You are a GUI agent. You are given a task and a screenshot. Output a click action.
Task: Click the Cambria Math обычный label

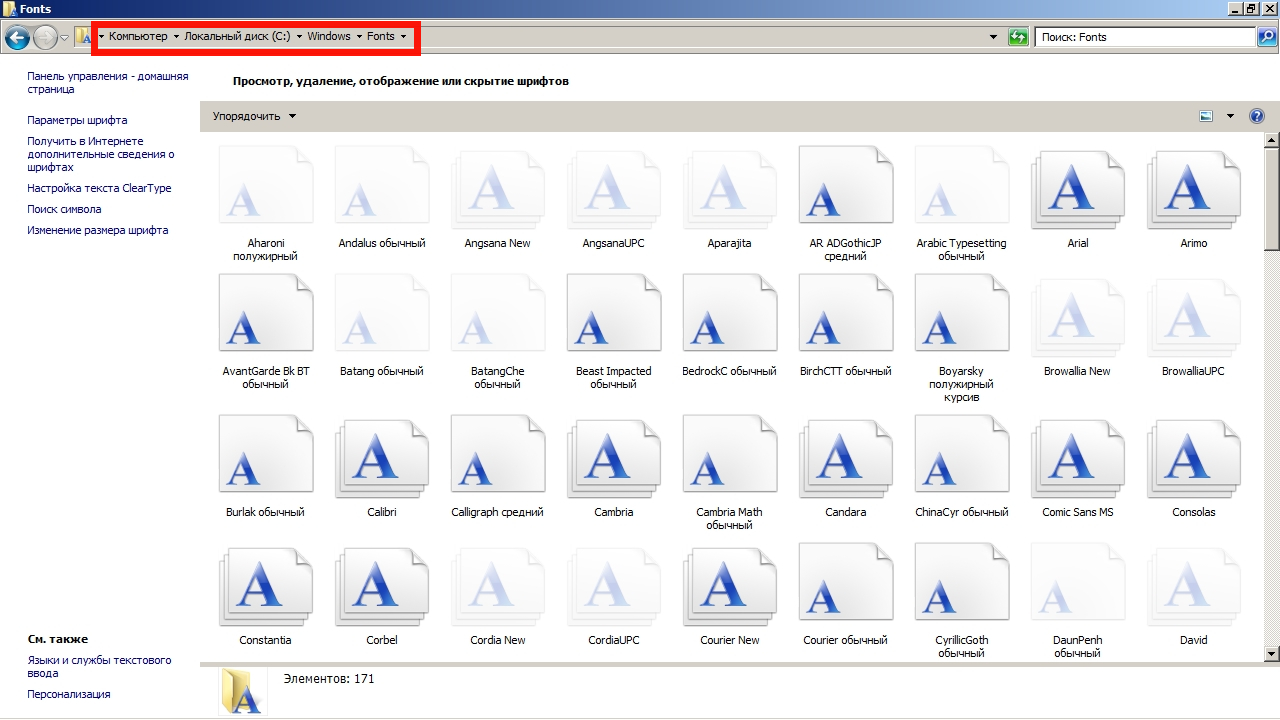point(729,518)
